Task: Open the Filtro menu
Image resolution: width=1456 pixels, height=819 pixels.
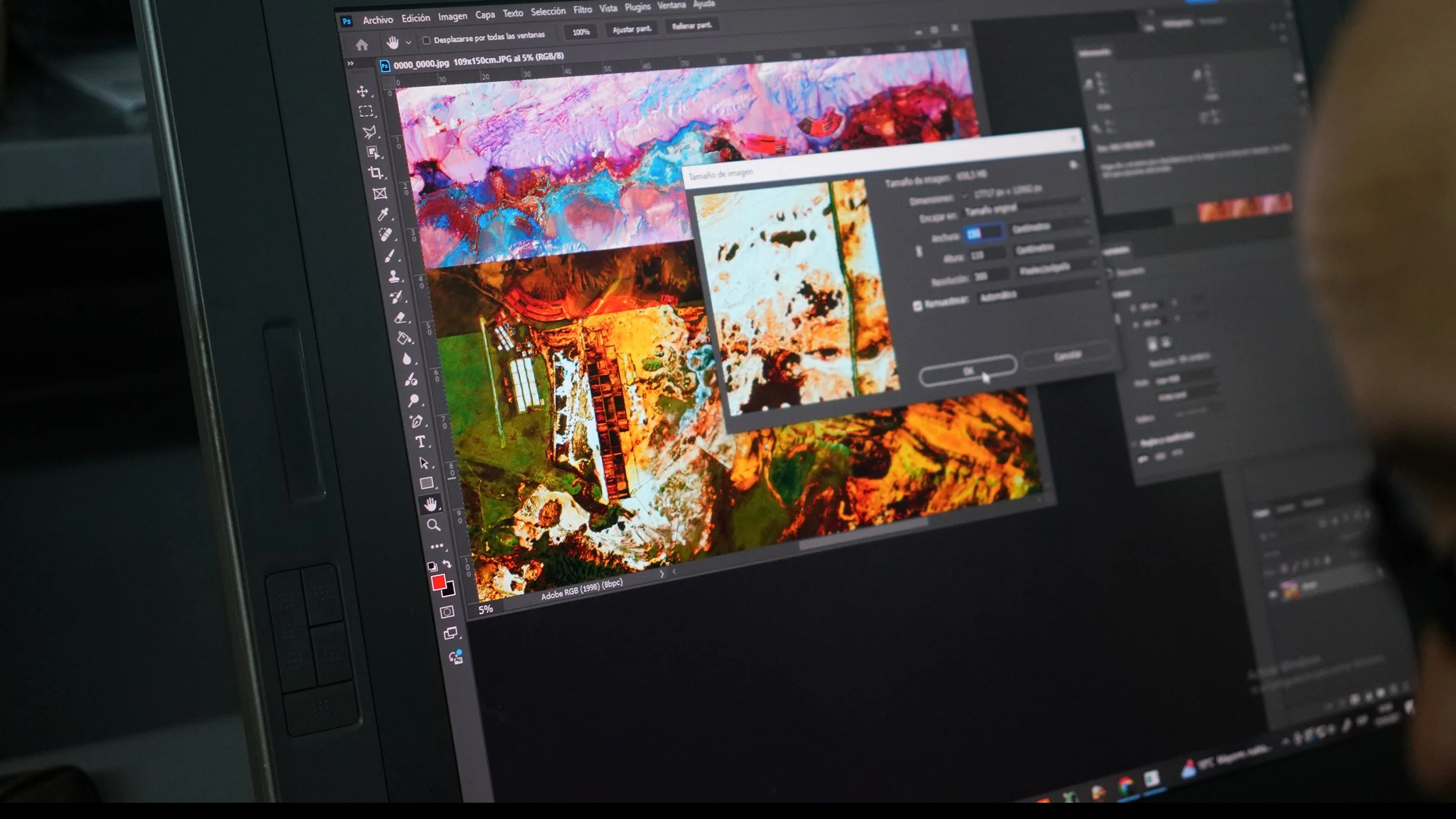Action: point(582,10)
